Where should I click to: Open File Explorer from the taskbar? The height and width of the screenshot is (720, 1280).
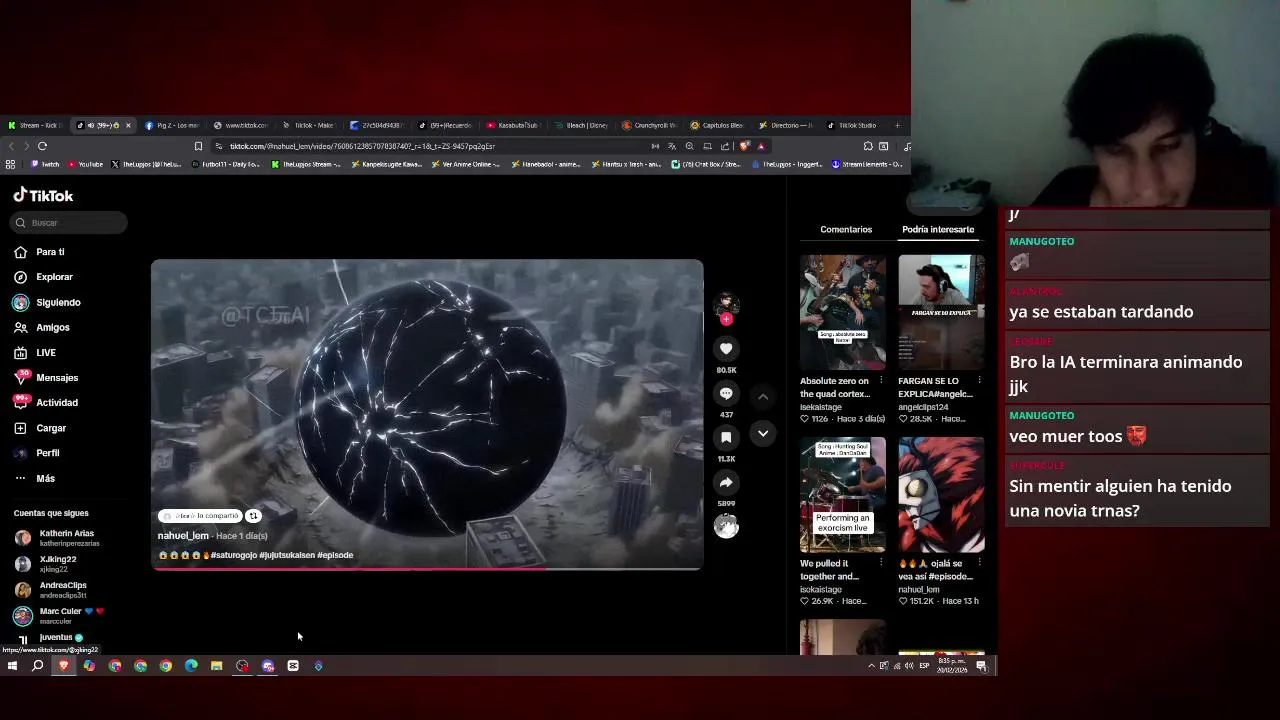216,666
